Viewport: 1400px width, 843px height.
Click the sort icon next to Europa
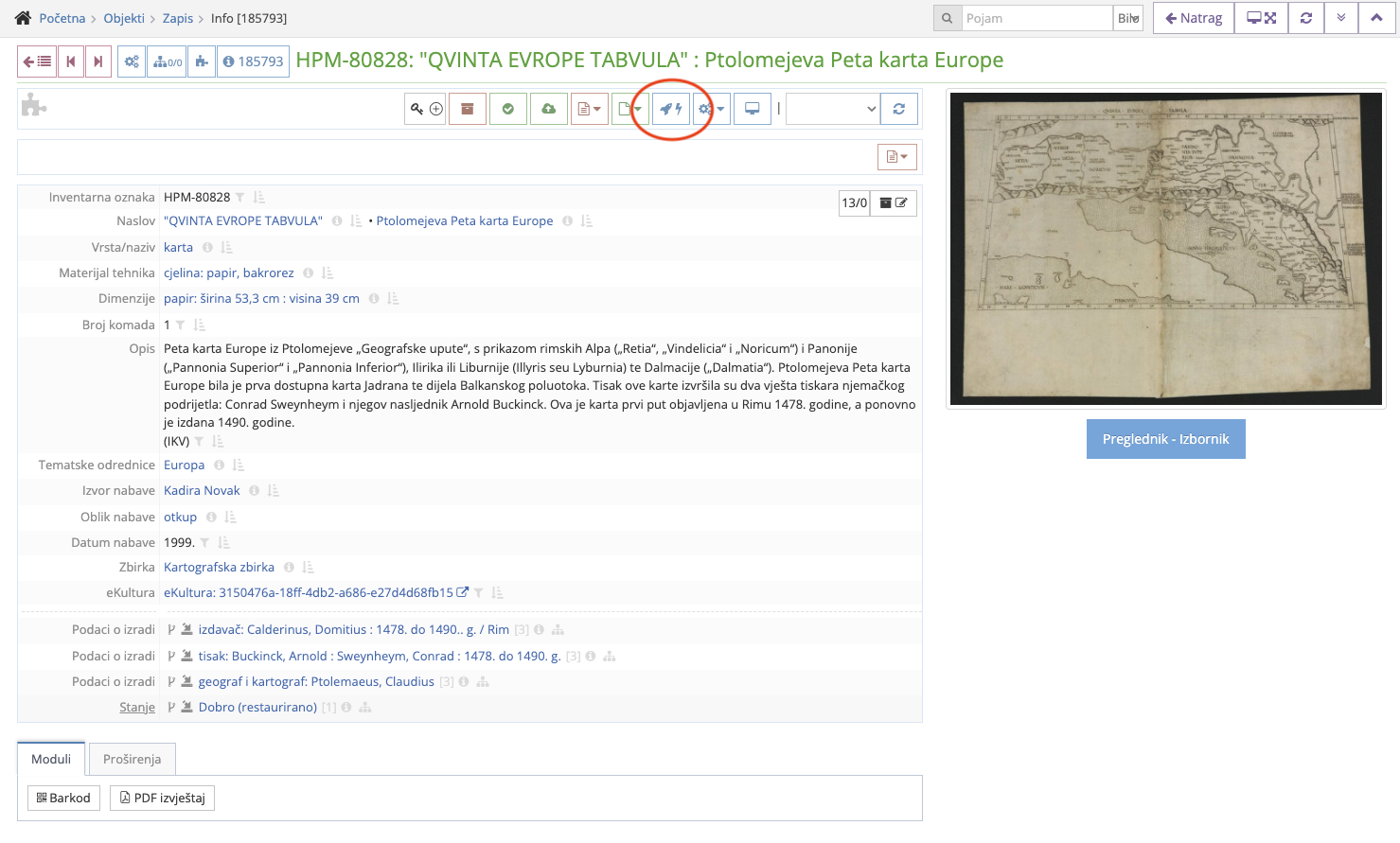click(239, 465)
